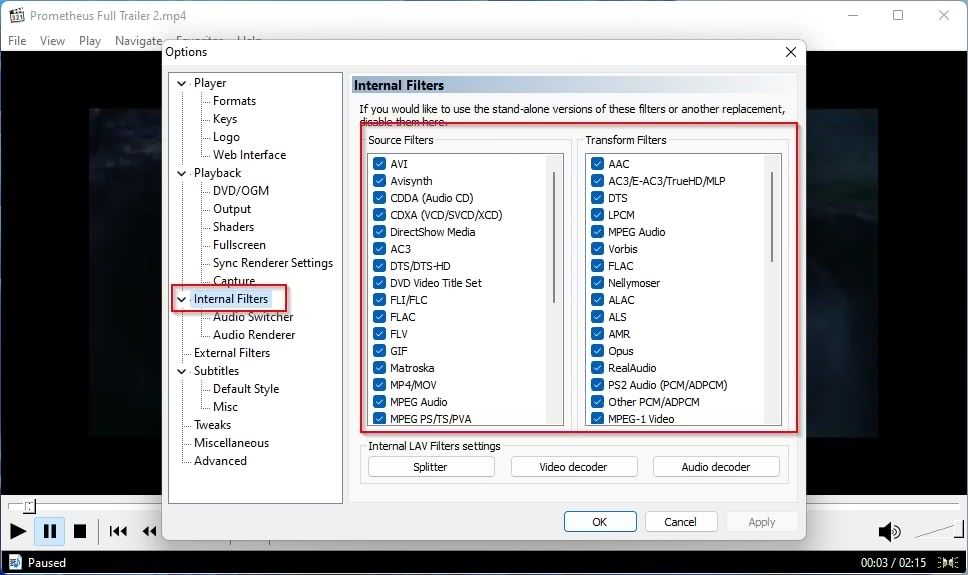This screenshot has width=968, height=575.
Task: Uncheck the Avisynth source filter
Action: pos(380,181)
